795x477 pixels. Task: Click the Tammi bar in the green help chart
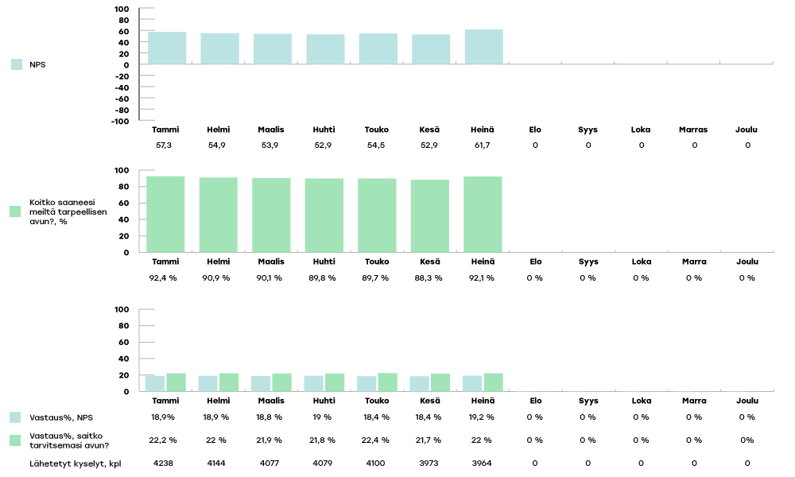[165, 214]
